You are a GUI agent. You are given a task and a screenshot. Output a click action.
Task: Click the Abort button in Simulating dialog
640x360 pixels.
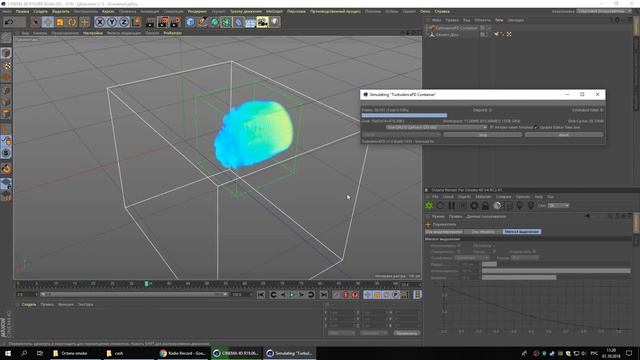[x=564, y=135]
